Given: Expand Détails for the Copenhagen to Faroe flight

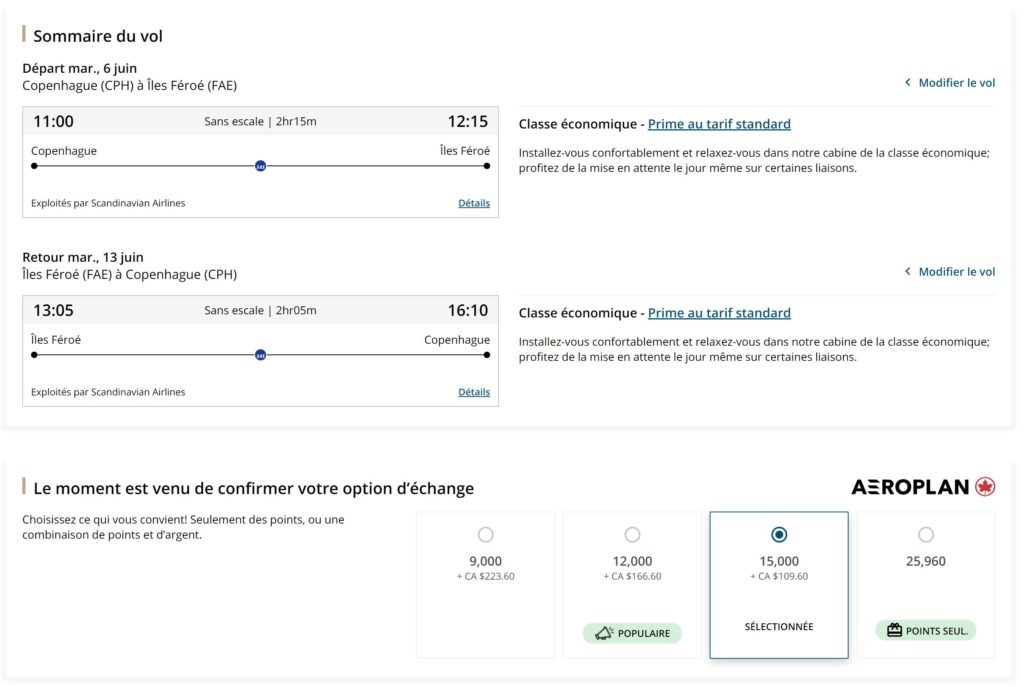Looking at the screenshot, I should point(474,203).
